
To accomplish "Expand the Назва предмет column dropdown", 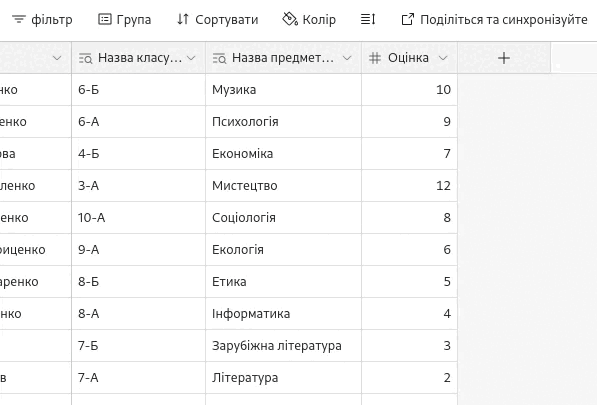I will click(347, 58).
